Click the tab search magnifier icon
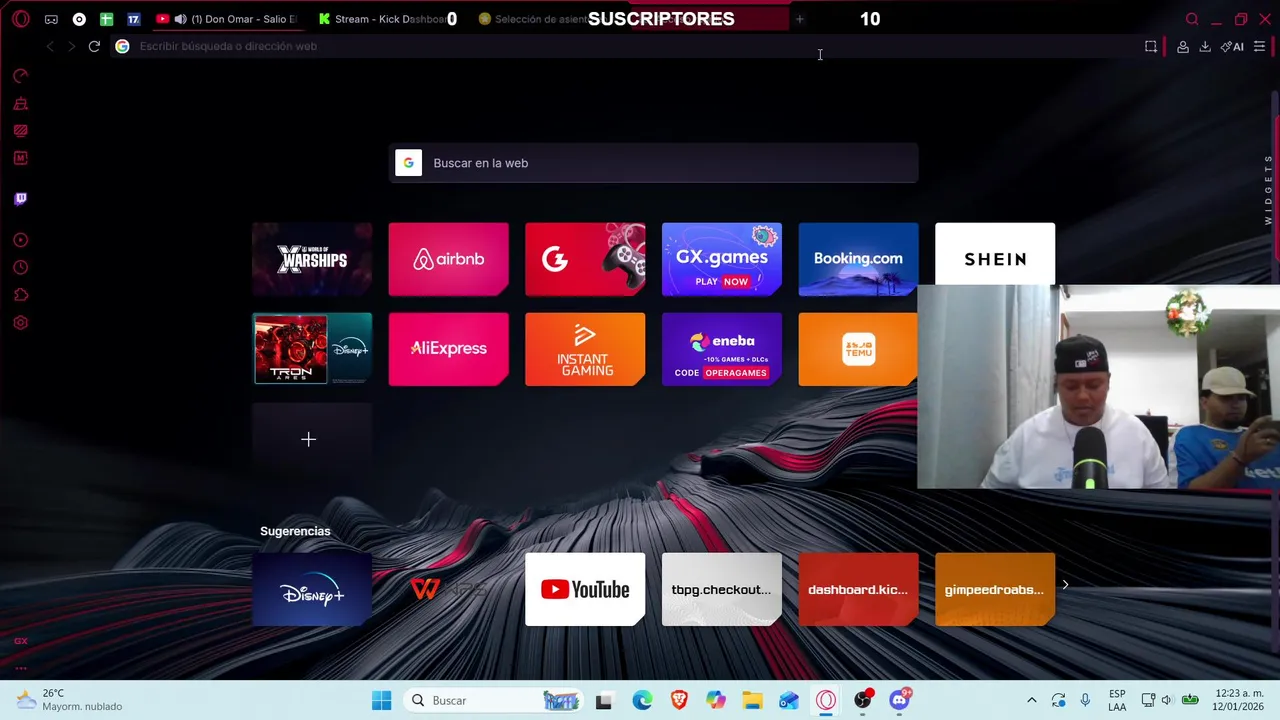 pyautogui.click(x=1192, y=19)
